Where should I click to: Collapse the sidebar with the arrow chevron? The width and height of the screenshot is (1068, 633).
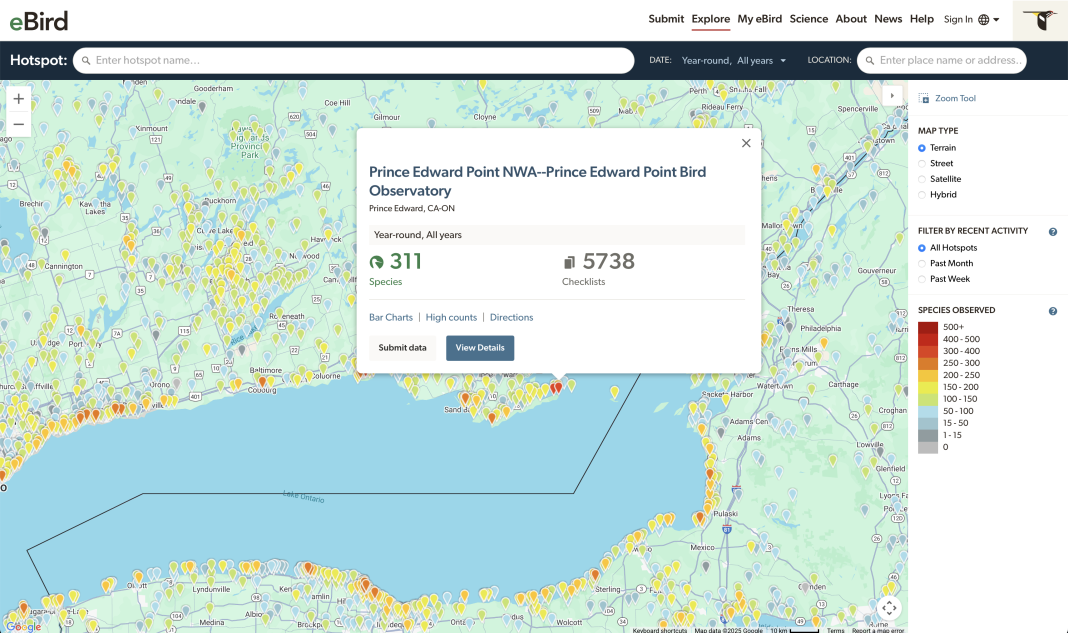891,95
